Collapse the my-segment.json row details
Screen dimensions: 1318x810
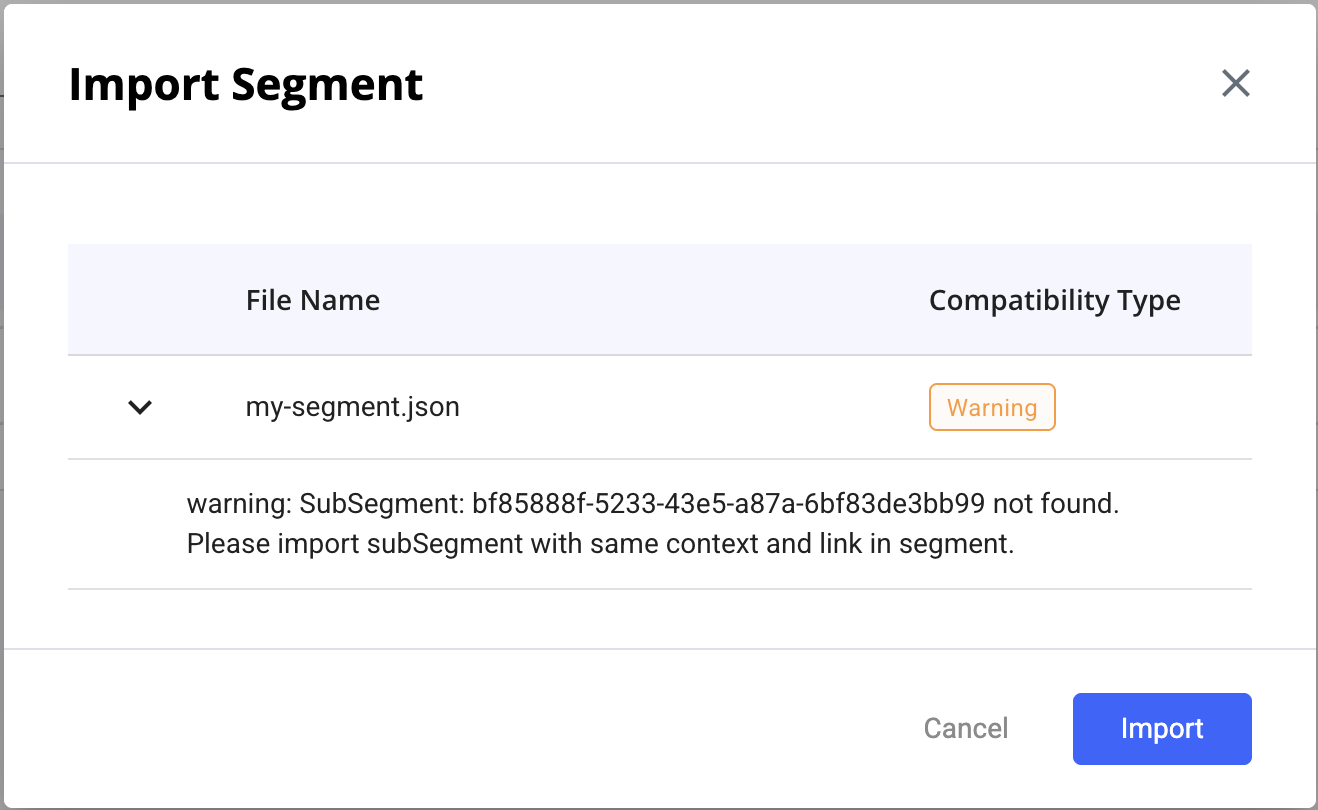coord(140,407)
